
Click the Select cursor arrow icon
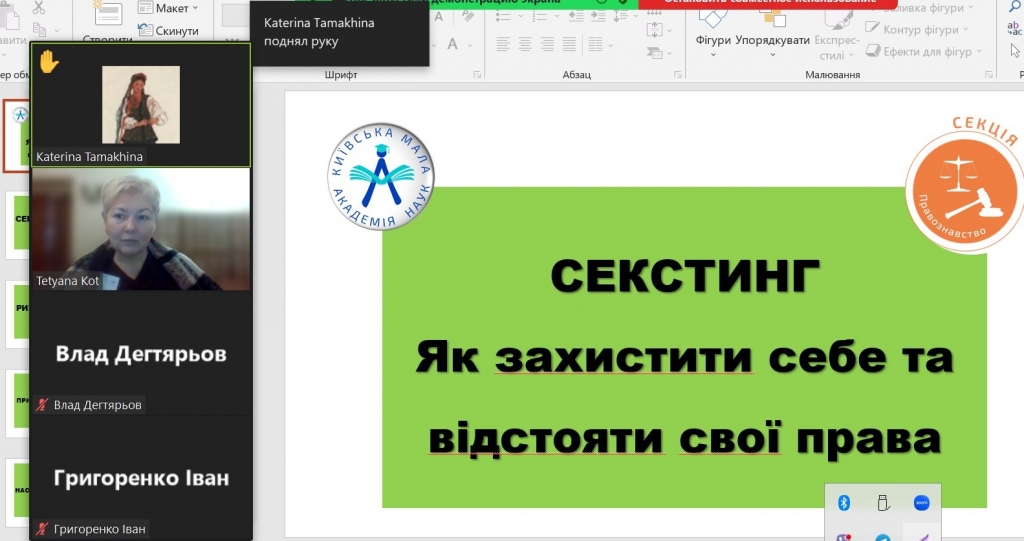(x=1015, y=51)
